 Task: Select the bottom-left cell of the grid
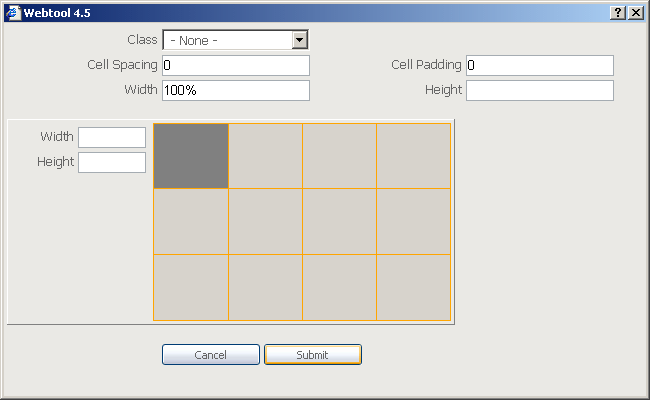pos(190,287)
